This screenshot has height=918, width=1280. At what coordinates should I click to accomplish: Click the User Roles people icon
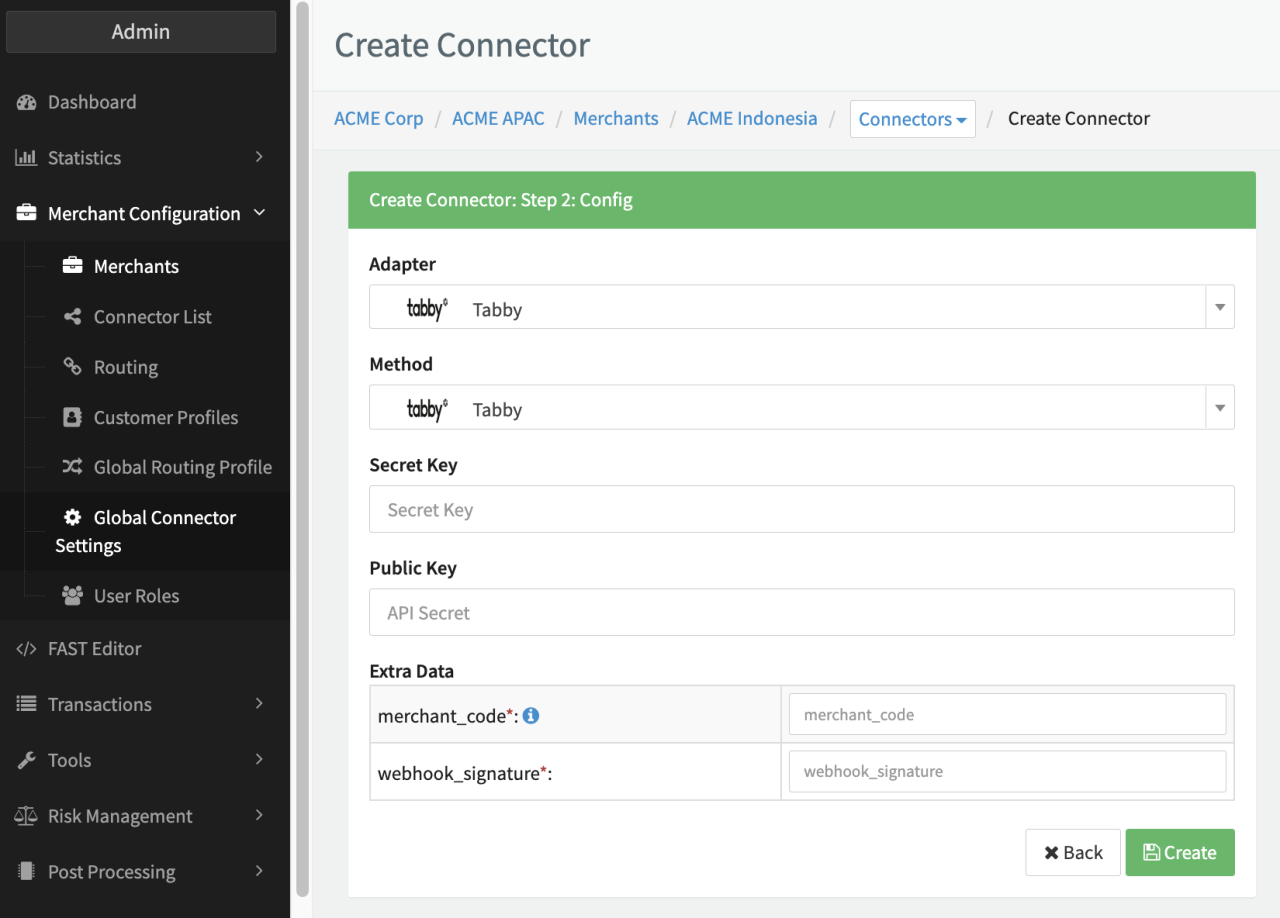tap(72, 596)
